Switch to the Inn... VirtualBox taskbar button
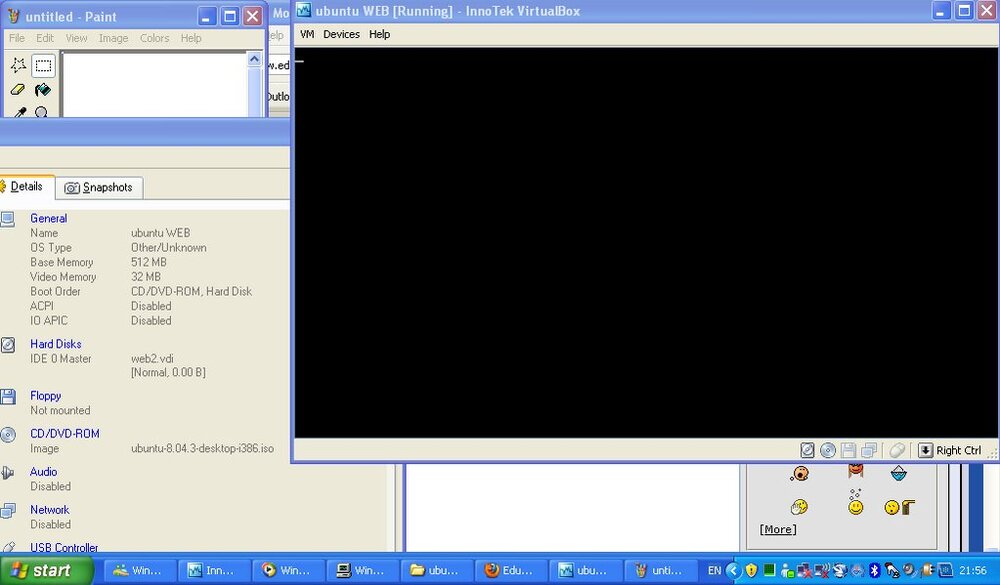Screen dimensions: 1000x585 [215, 570]
